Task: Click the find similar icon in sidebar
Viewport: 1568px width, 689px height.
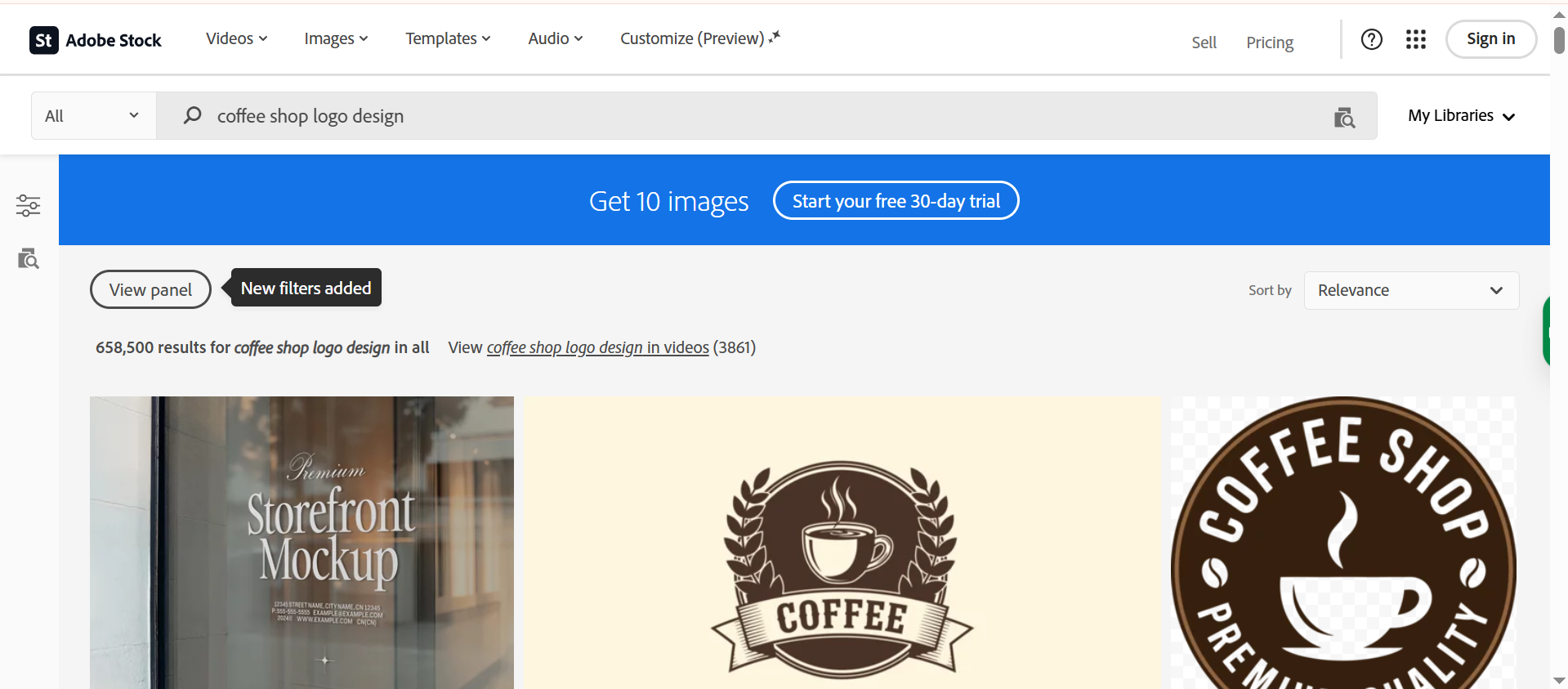Action: [29, 259]
